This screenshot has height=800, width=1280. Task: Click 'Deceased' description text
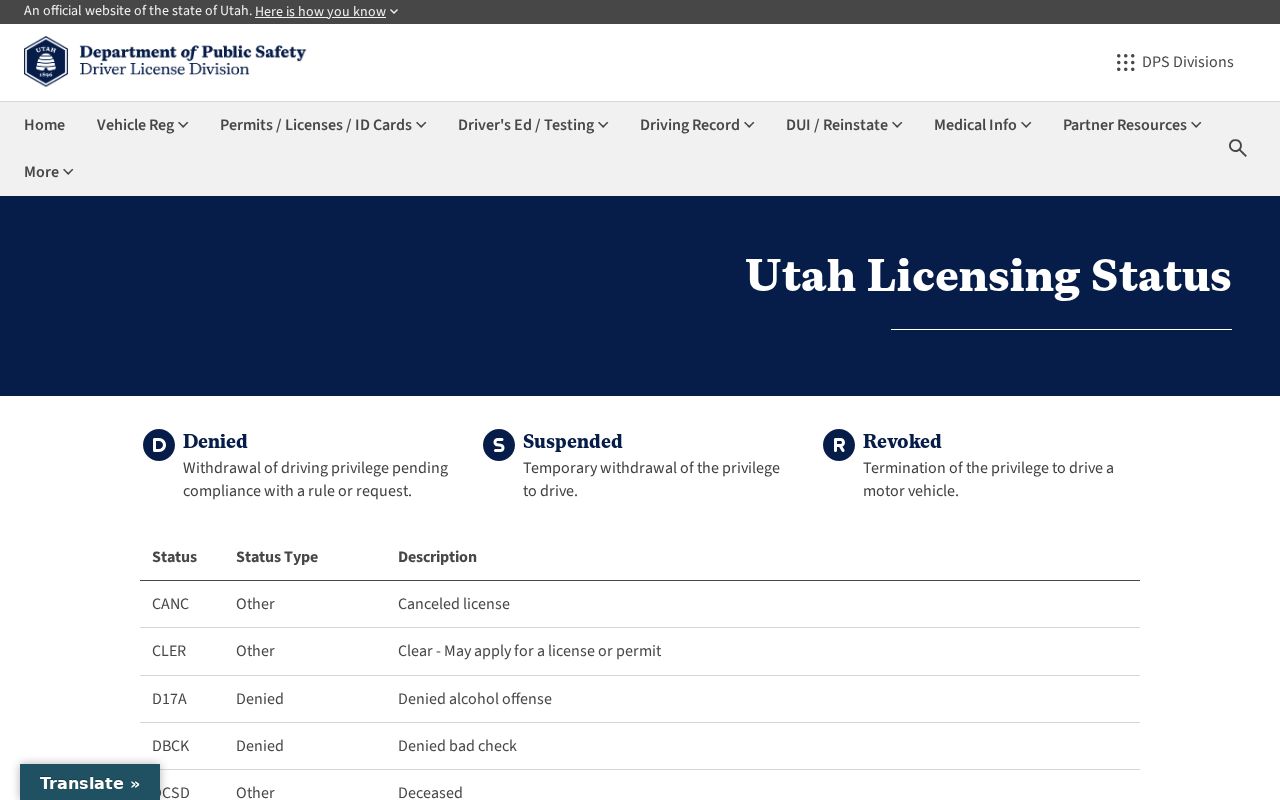pyautogui.click(x=430, y=792)
